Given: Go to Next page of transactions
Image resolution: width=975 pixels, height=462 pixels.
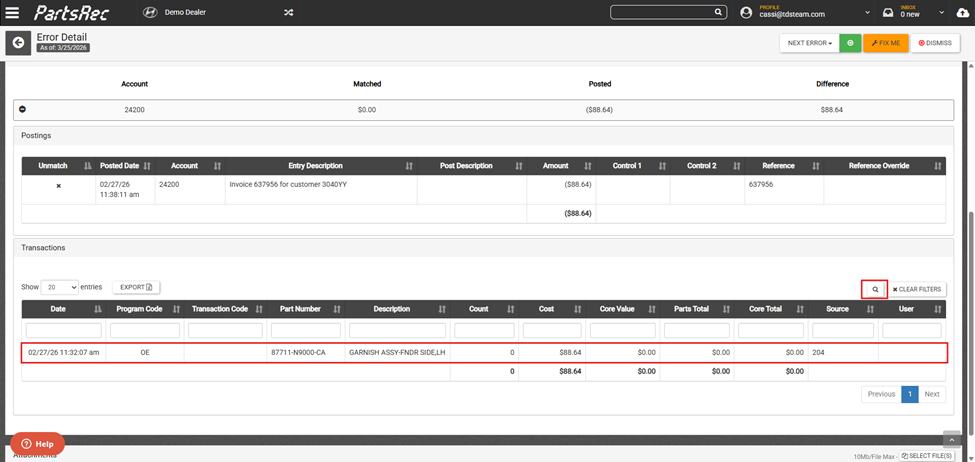Looking at the screenshot, I should point(931,394).
